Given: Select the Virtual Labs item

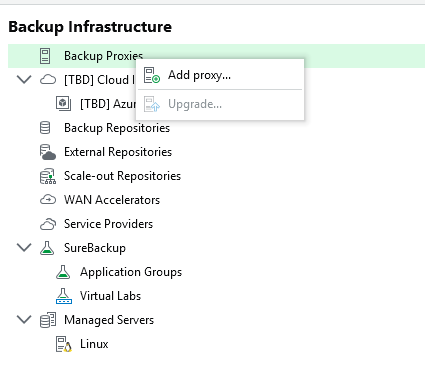Looking at the screenshot, I should coord(110,296).
